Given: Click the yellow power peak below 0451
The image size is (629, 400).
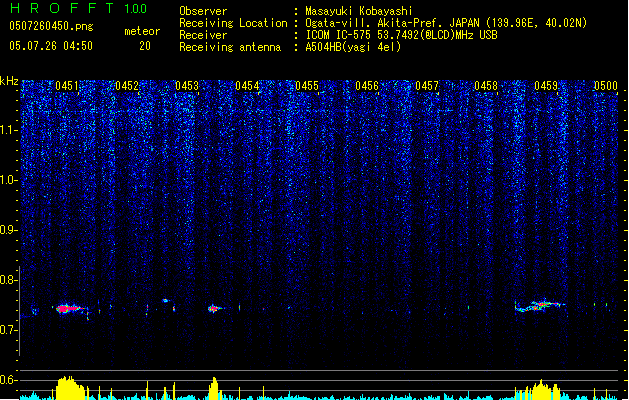Looking at the screenshot, I should [70, 388].
